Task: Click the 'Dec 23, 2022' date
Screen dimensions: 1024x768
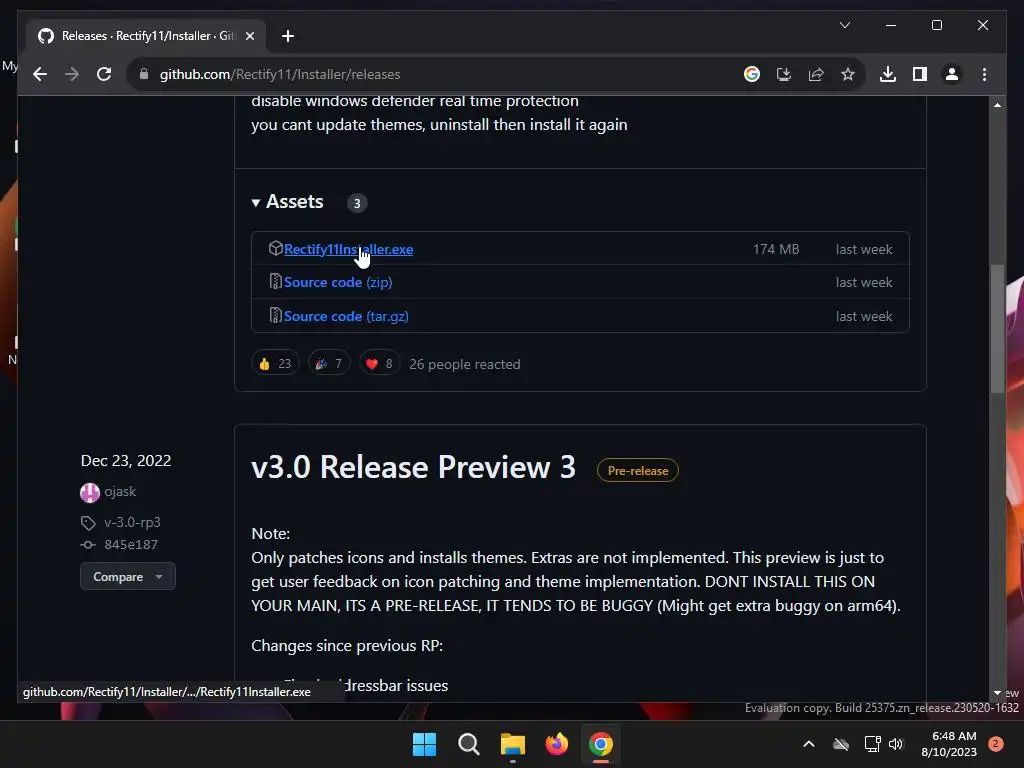Action: [x=126, y=460]
